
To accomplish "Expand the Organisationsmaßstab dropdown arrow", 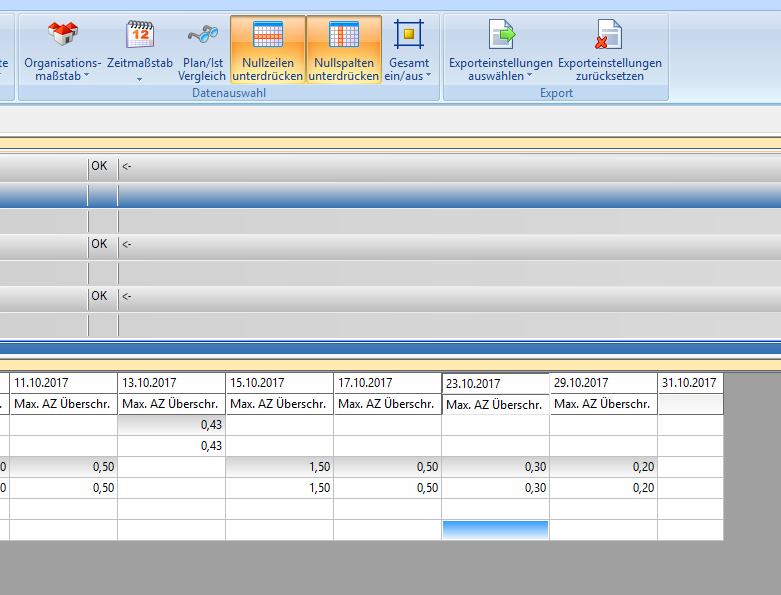I will pyautogui.click(x=86, y=76).
